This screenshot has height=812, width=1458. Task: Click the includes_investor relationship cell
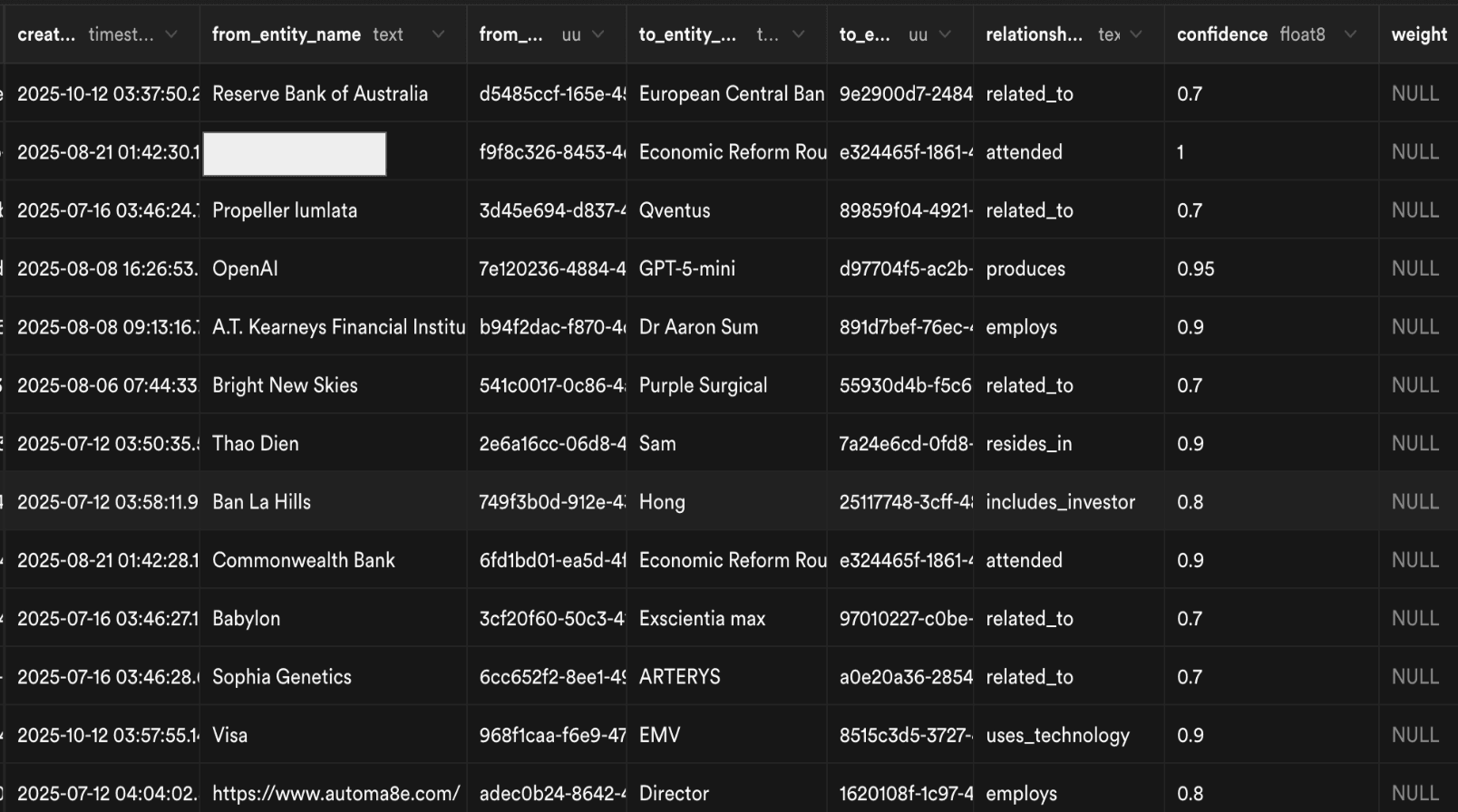click(x=1069, y=502)
